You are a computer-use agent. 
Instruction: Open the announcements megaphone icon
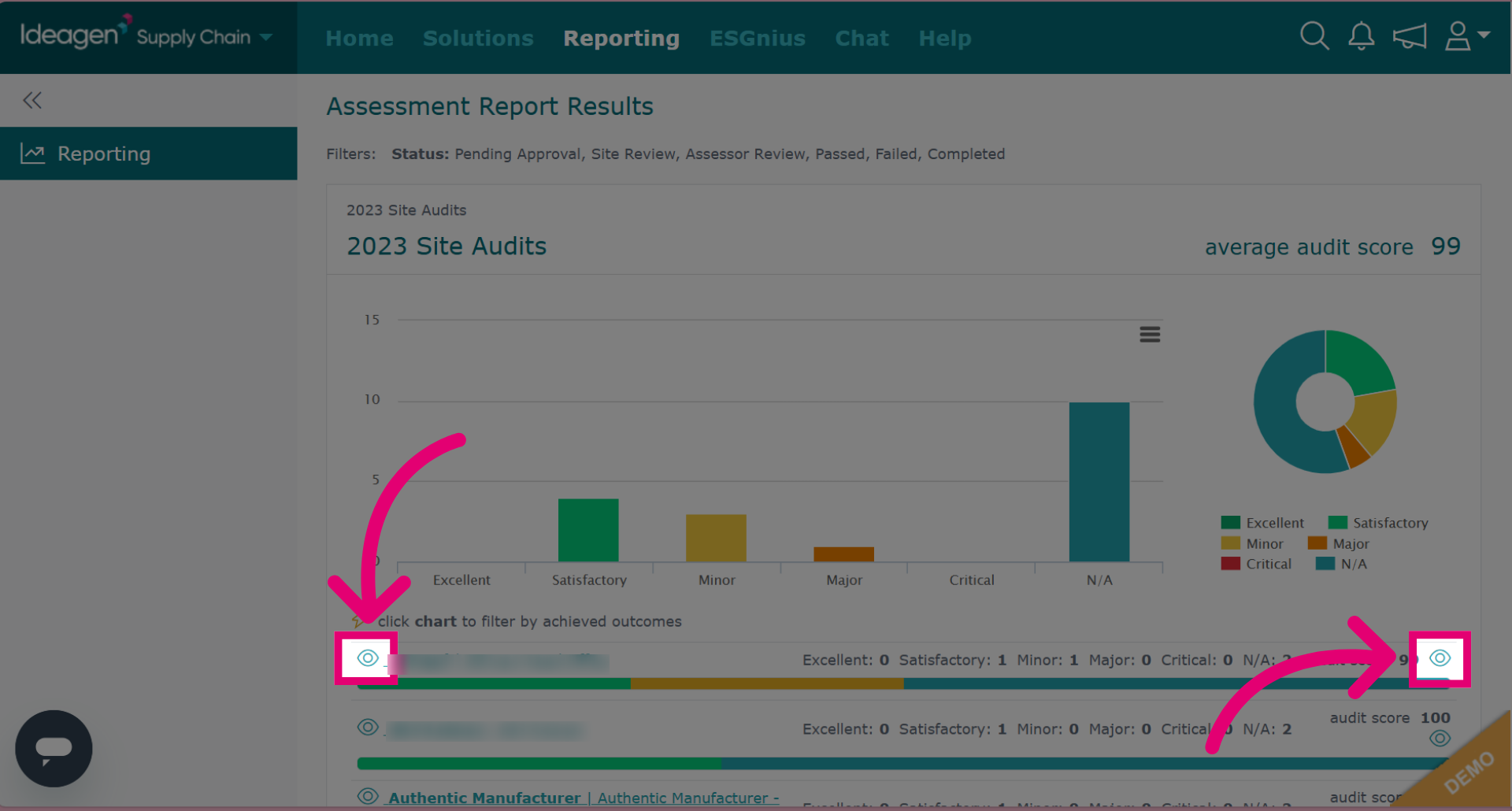pyautogui.click(x=1410, y=36)
